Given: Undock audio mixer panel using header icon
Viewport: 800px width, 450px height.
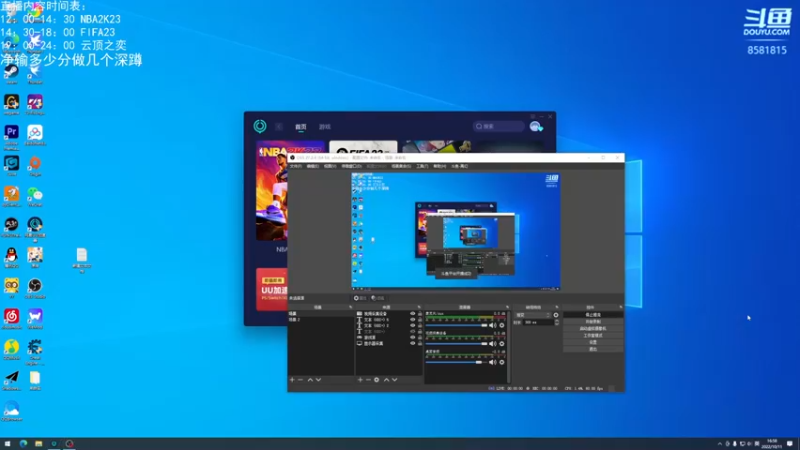Looking at the screenshot, I should click(x=507, y=307).
